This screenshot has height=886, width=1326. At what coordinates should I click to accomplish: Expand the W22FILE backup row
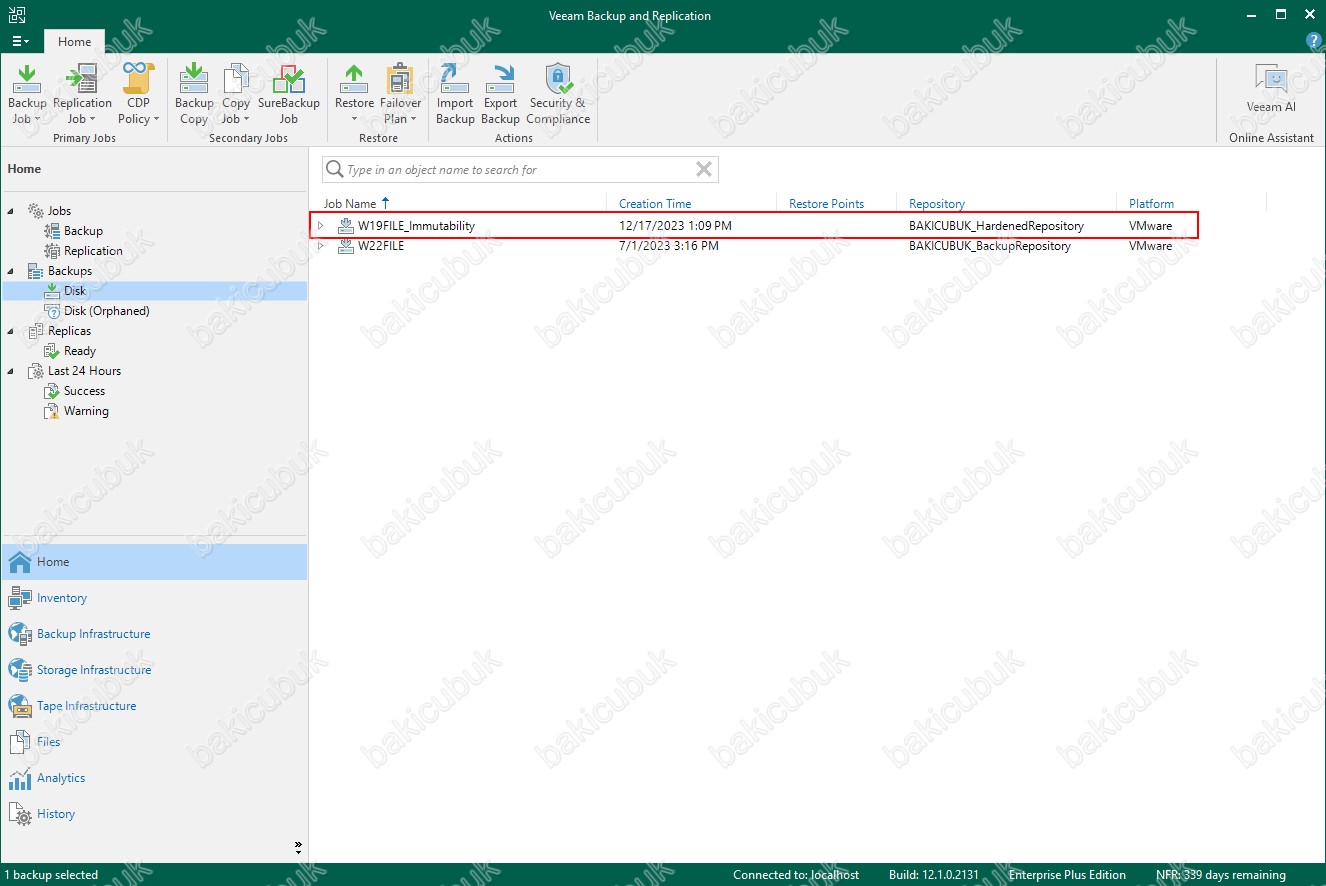coord(321,246)
